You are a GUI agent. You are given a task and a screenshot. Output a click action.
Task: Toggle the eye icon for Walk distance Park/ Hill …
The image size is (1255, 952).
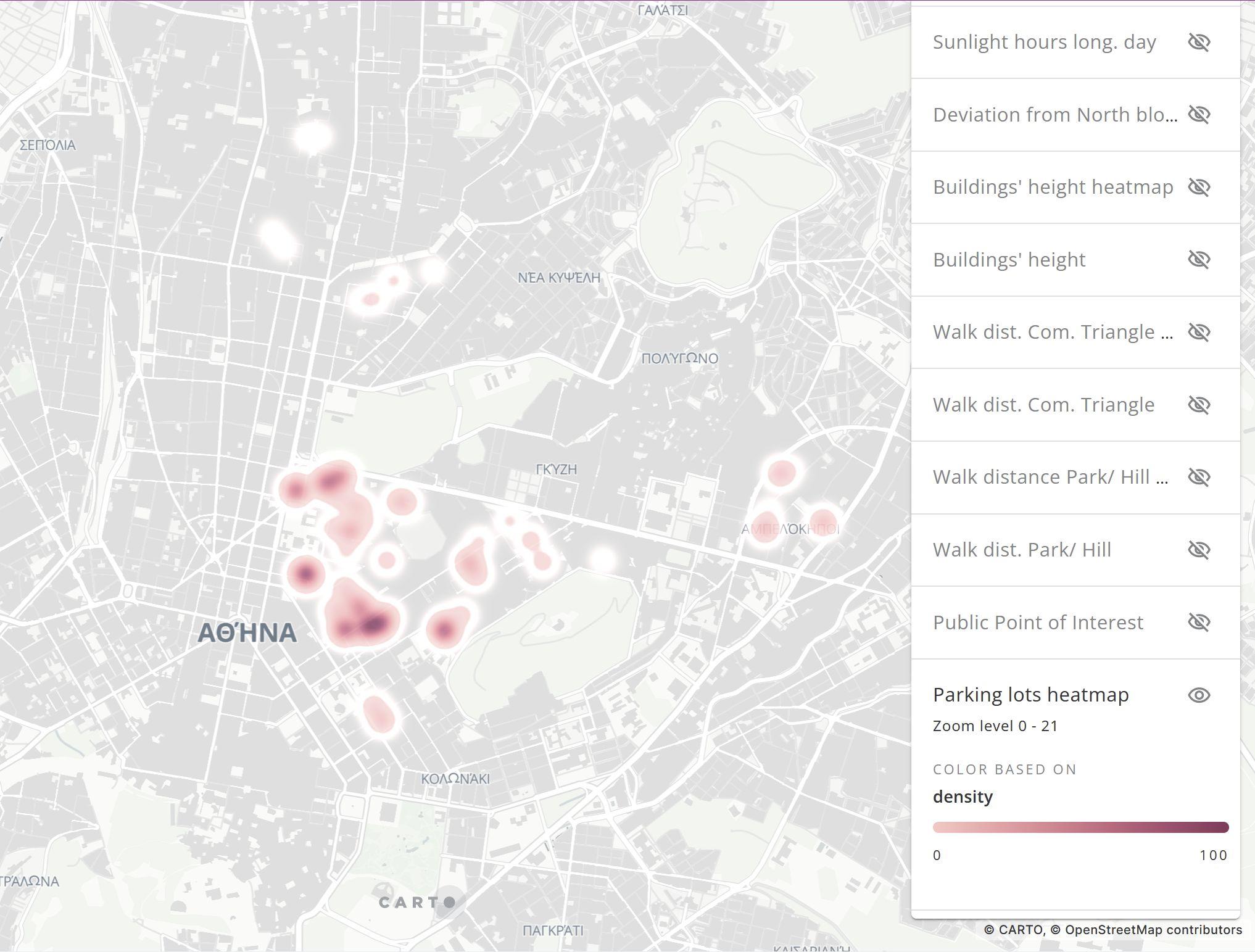[1199, 478]
